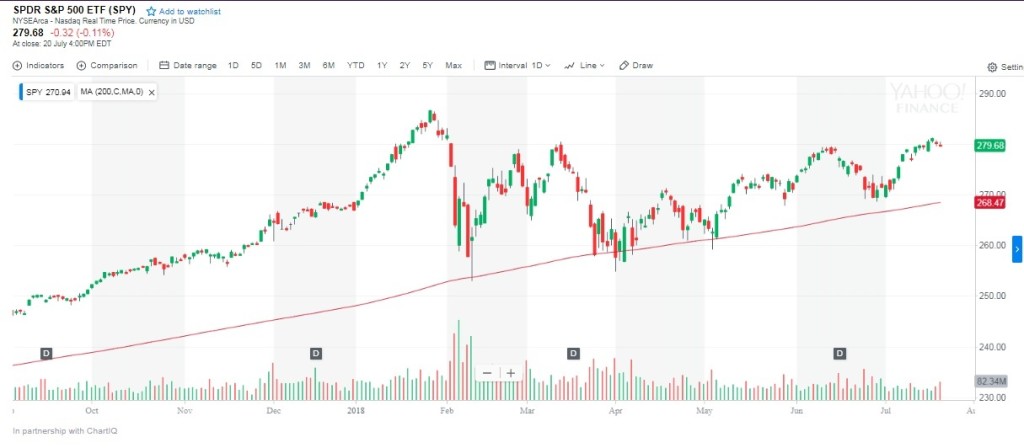1024x448 pixels.
Task: Click the Comparison plus icon
Action: pyautogui.click(x=82, y=66)
